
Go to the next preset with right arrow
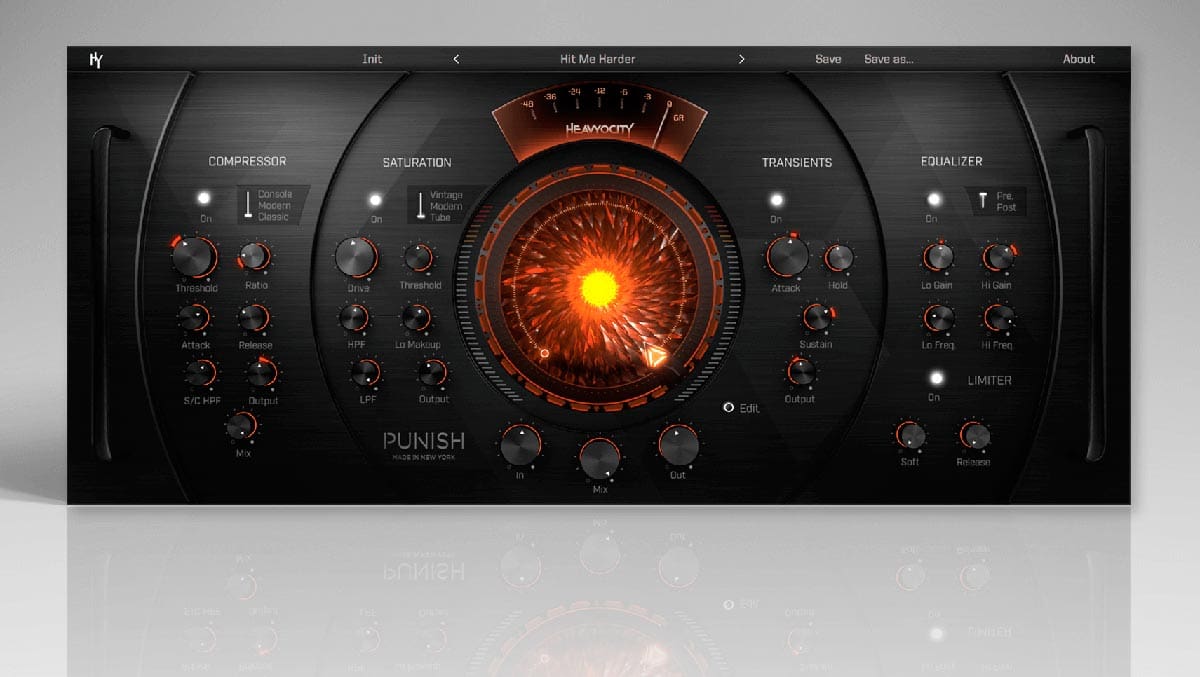pyautogui.click(x=741, y=59)
